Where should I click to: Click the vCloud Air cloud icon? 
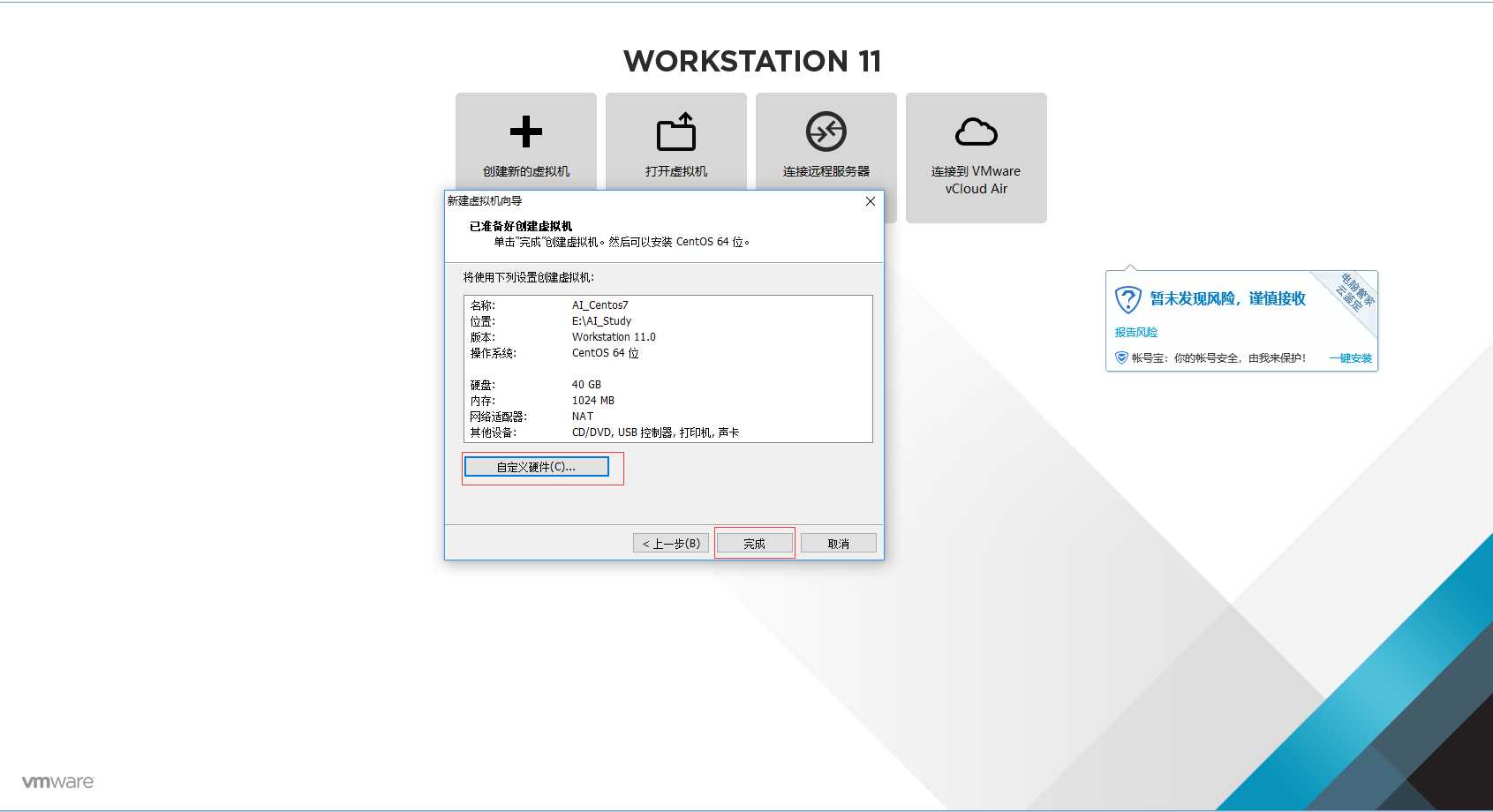(976, 132)
